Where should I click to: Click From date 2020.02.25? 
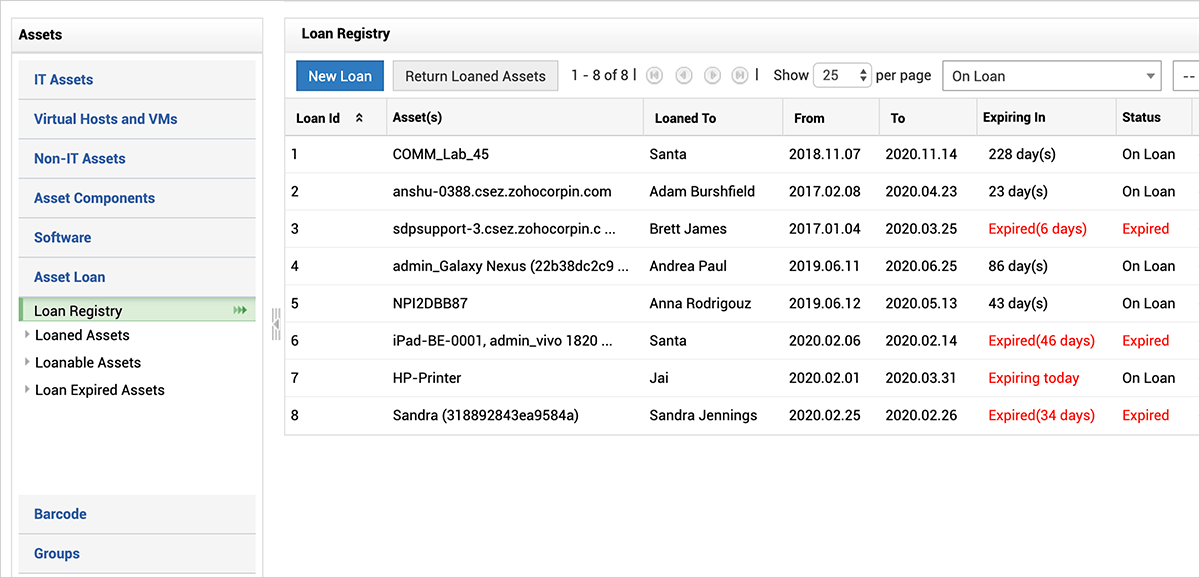[824, 415]
